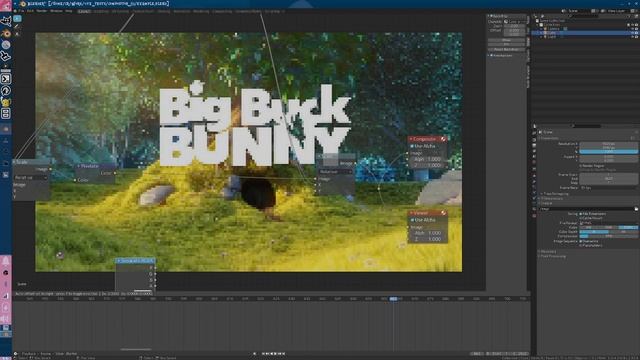
Task: Select the BW color mode button
Action: click(589, 227)
